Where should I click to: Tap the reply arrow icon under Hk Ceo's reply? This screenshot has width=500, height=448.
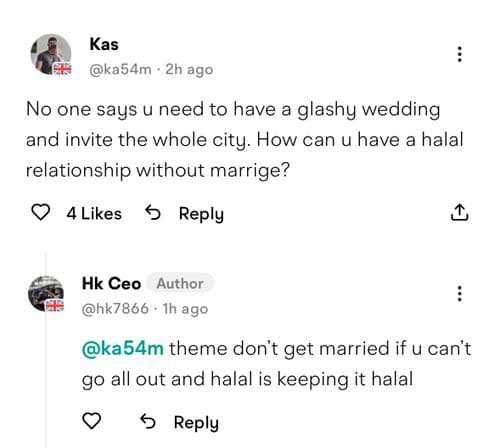tap(148, 421)
